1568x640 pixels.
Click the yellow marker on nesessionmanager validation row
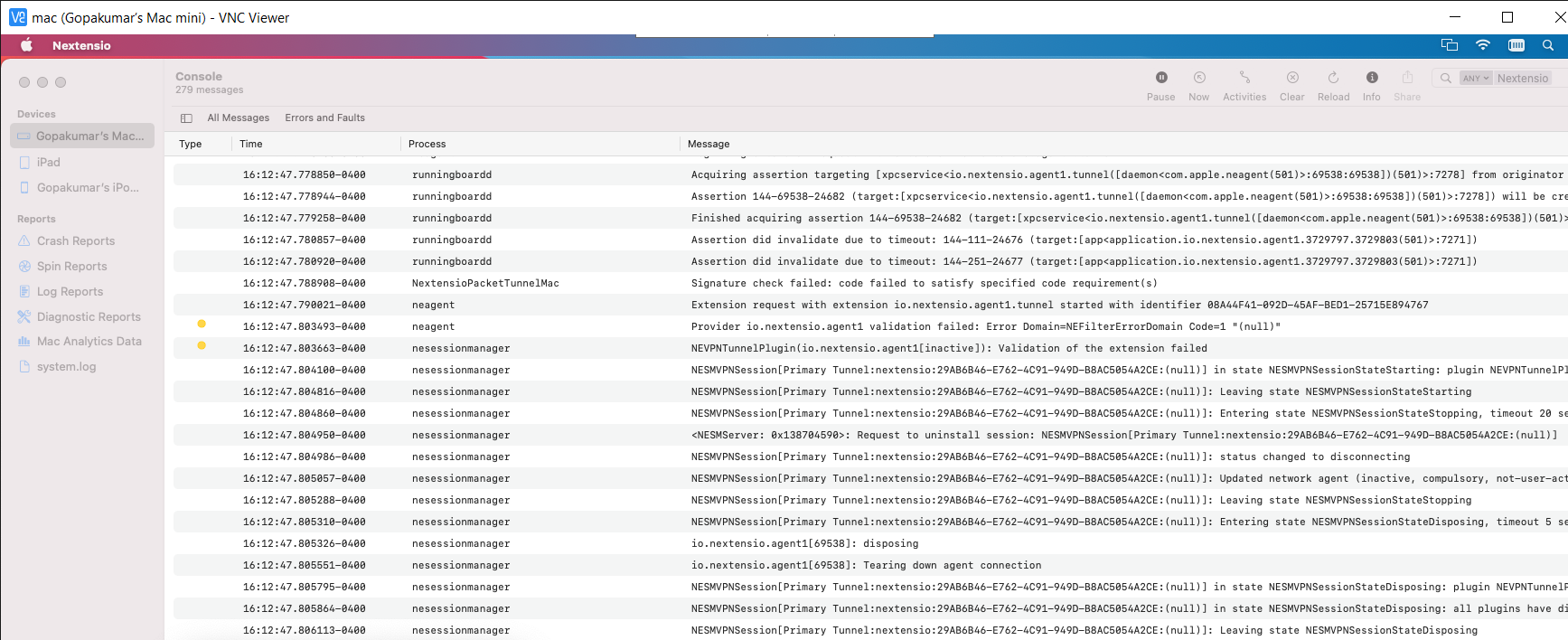[202, 345]
